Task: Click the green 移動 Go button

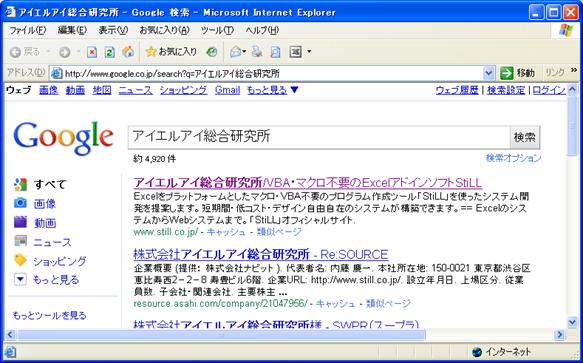Action: (x=518, y=73)
